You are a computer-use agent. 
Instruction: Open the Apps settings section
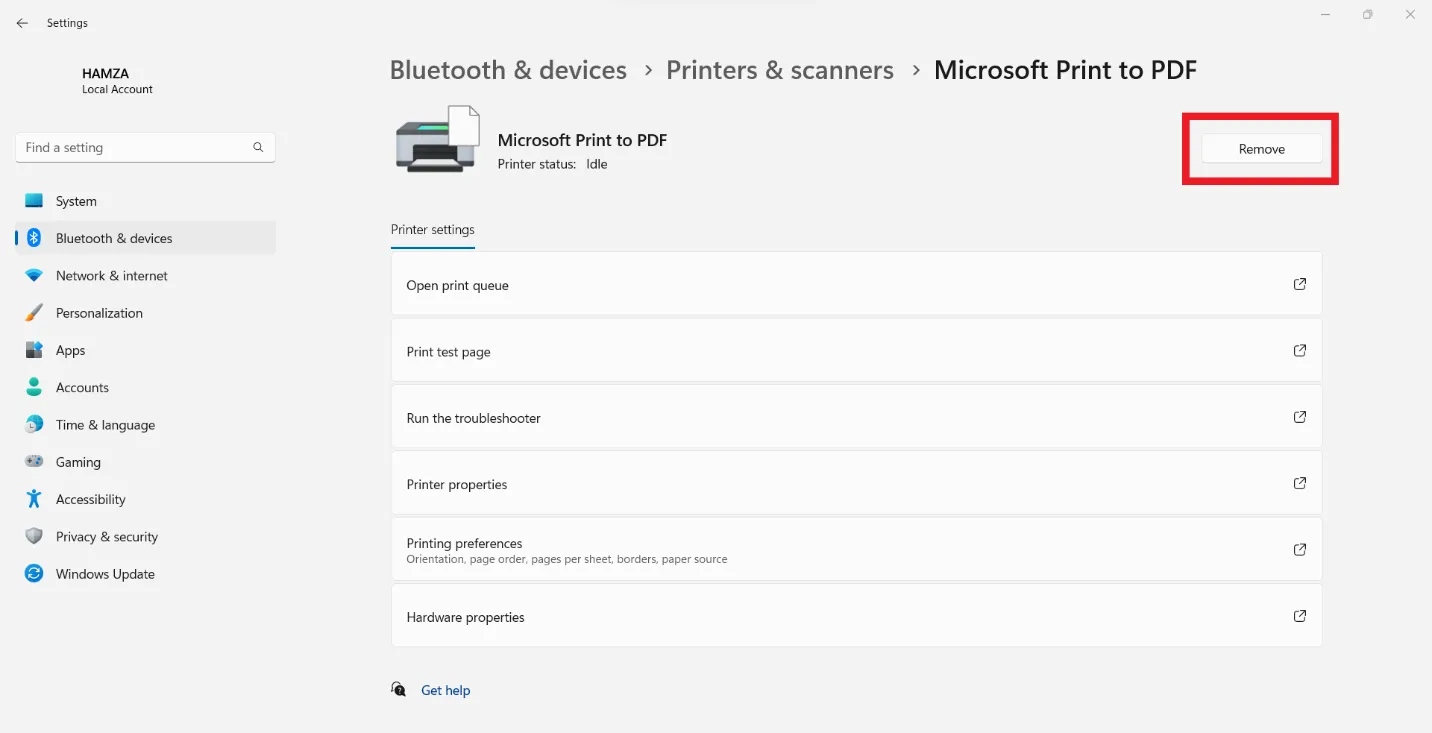point(70,349)
